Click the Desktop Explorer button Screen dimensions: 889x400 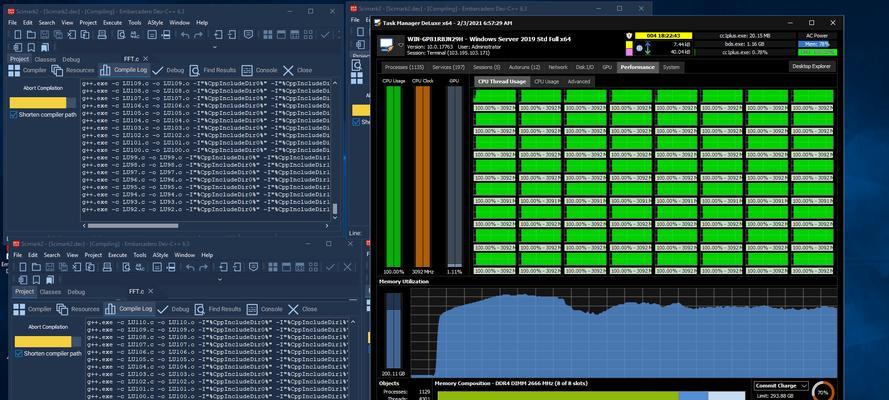(812, 66)
